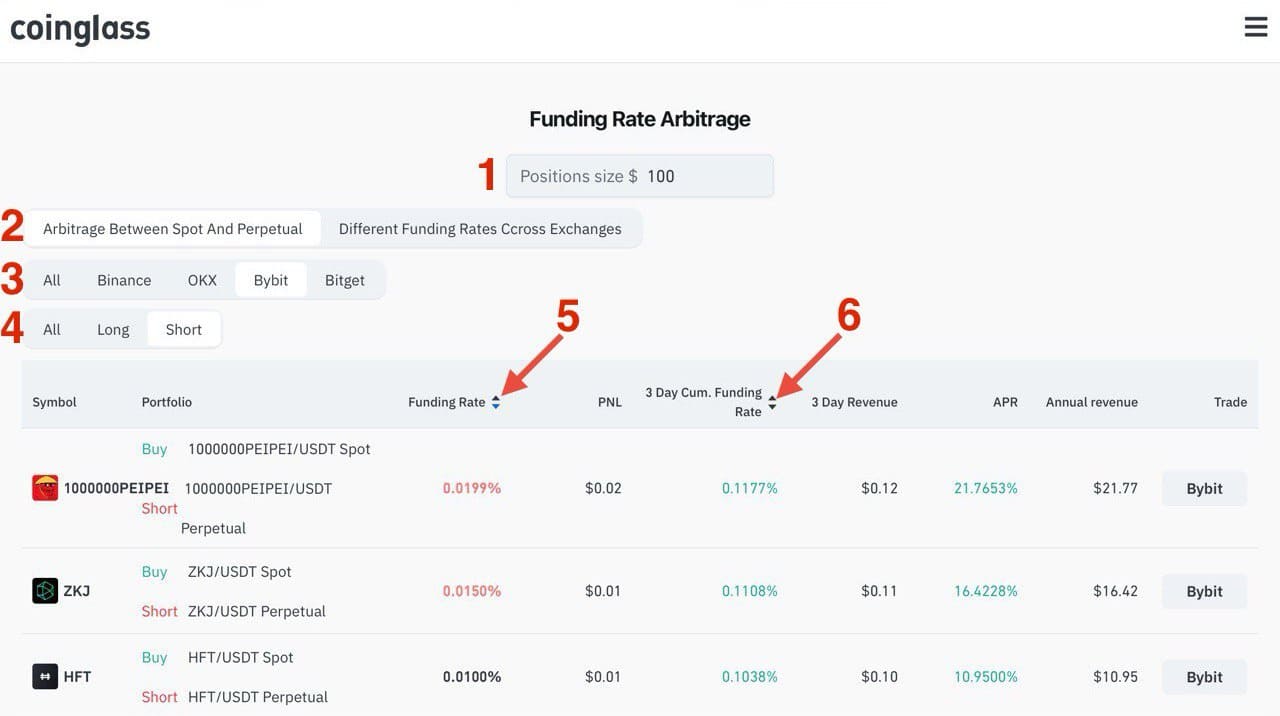
Task: Click the Portfolio column header
Action: pos(167,402)
